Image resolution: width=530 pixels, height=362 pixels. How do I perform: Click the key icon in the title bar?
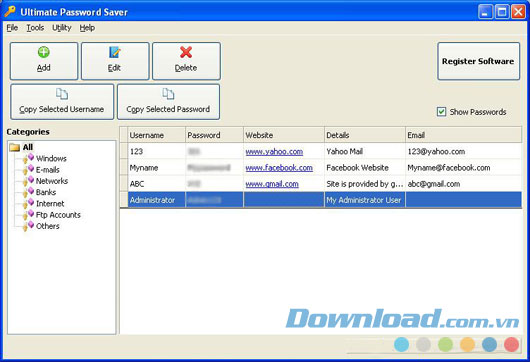[10, 12]
